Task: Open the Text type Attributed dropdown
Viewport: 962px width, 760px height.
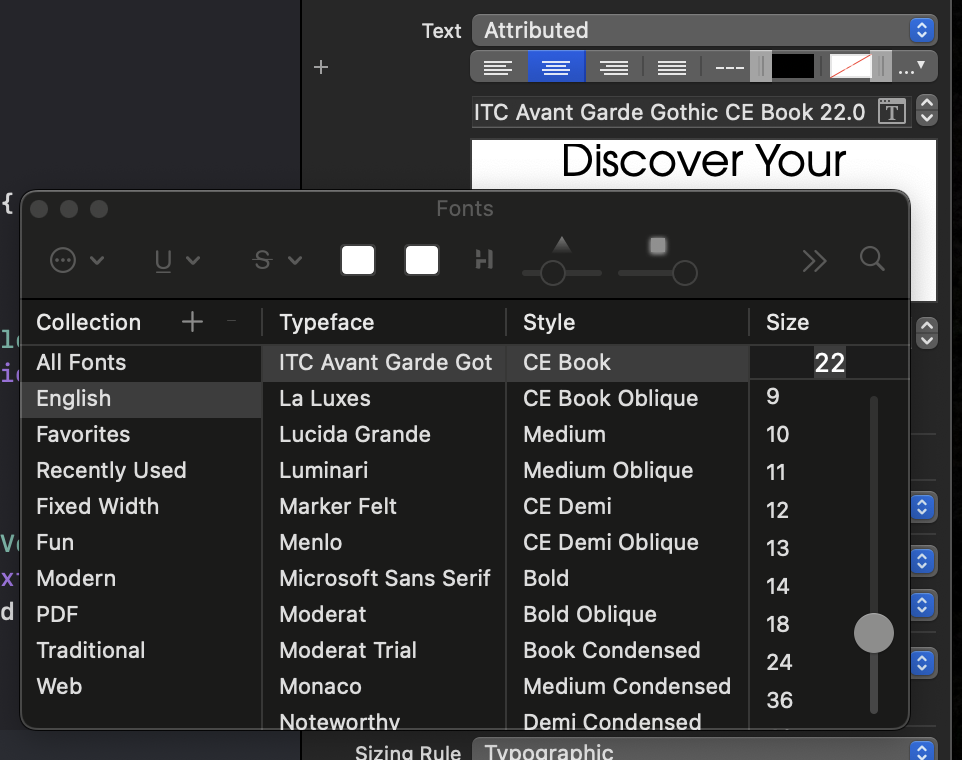Action: coord(703,30)
